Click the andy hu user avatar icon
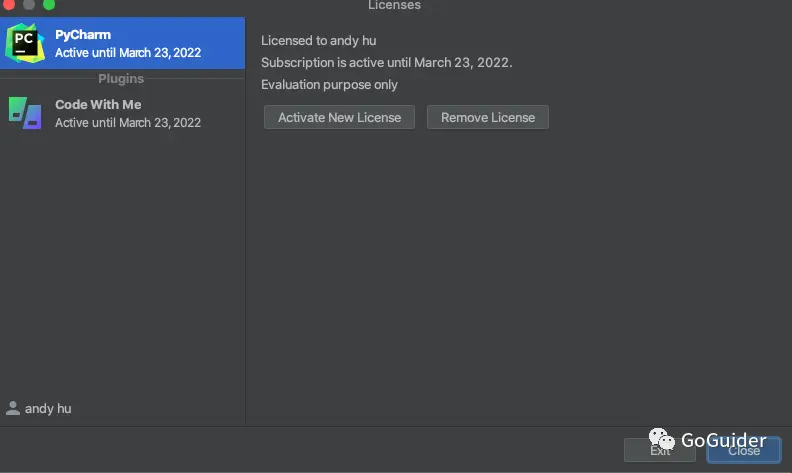Screen dimensions: 792x473 tap(13, 408)
